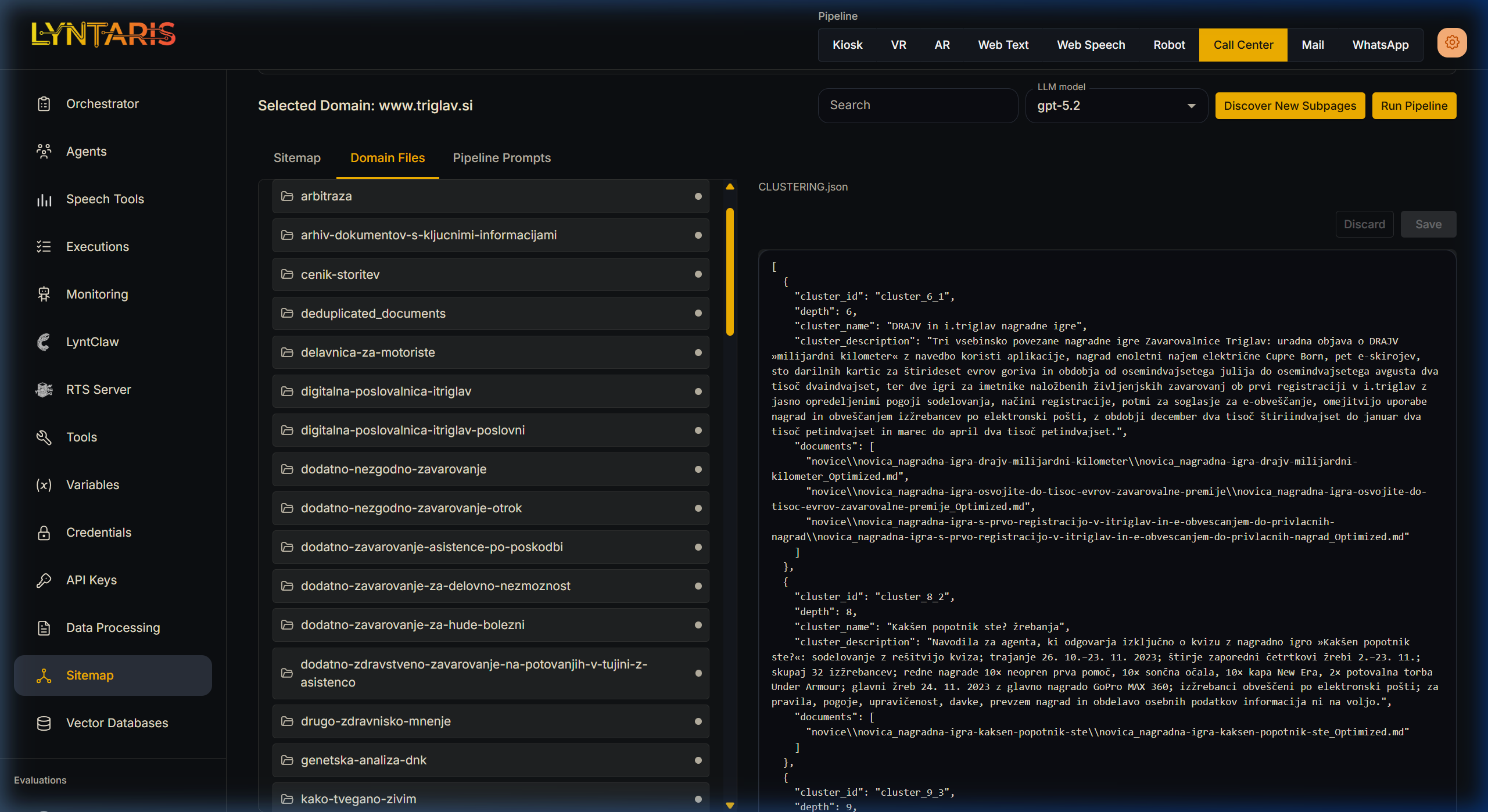Select the WhatsApp pipeline tab

1380,45
